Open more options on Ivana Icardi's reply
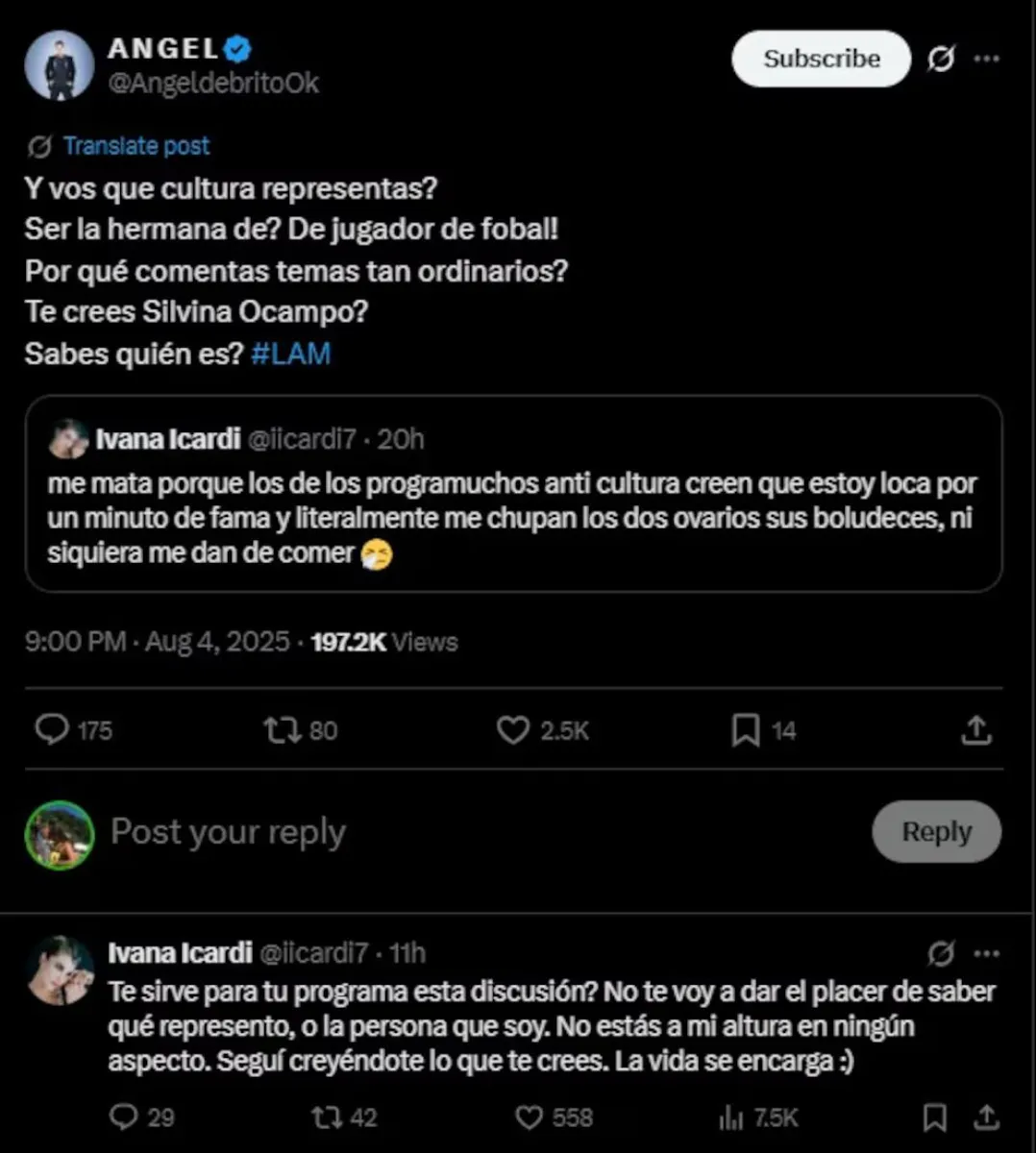The height and width of the screenshot is (1153, 1036). pos(986,953)
